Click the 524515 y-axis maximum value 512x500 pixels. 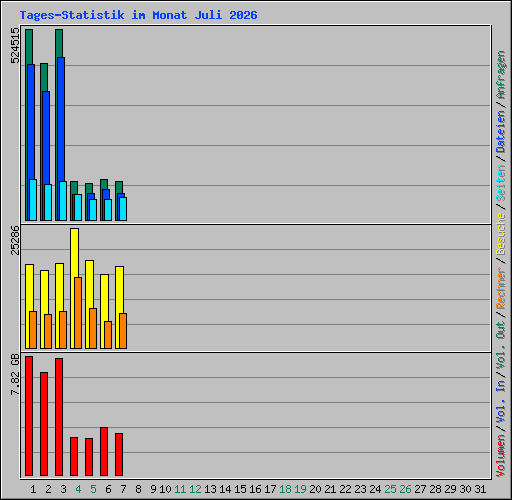point(15,45)
